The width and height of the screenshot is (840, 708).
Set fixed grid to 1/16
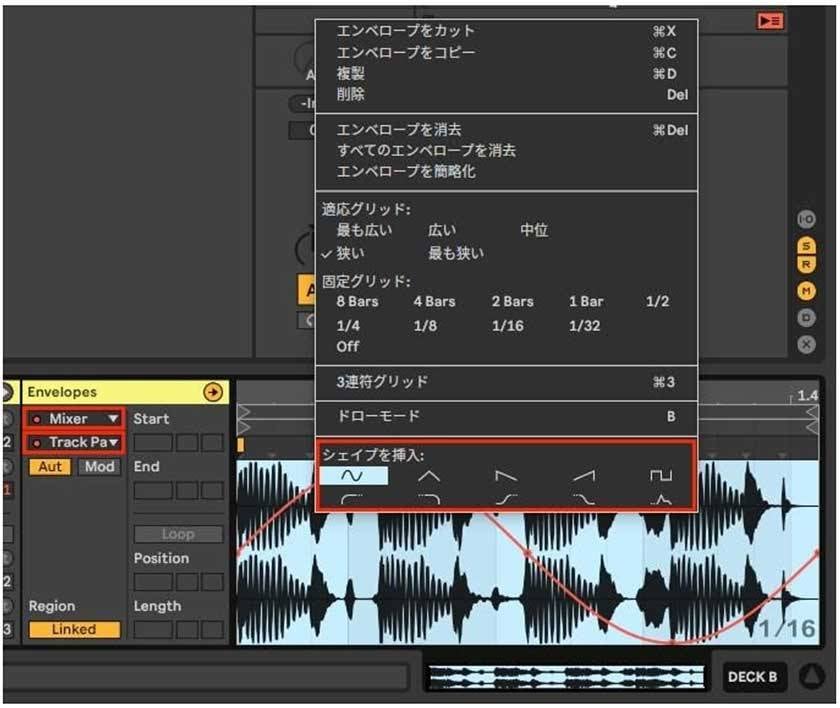[506, 324]
